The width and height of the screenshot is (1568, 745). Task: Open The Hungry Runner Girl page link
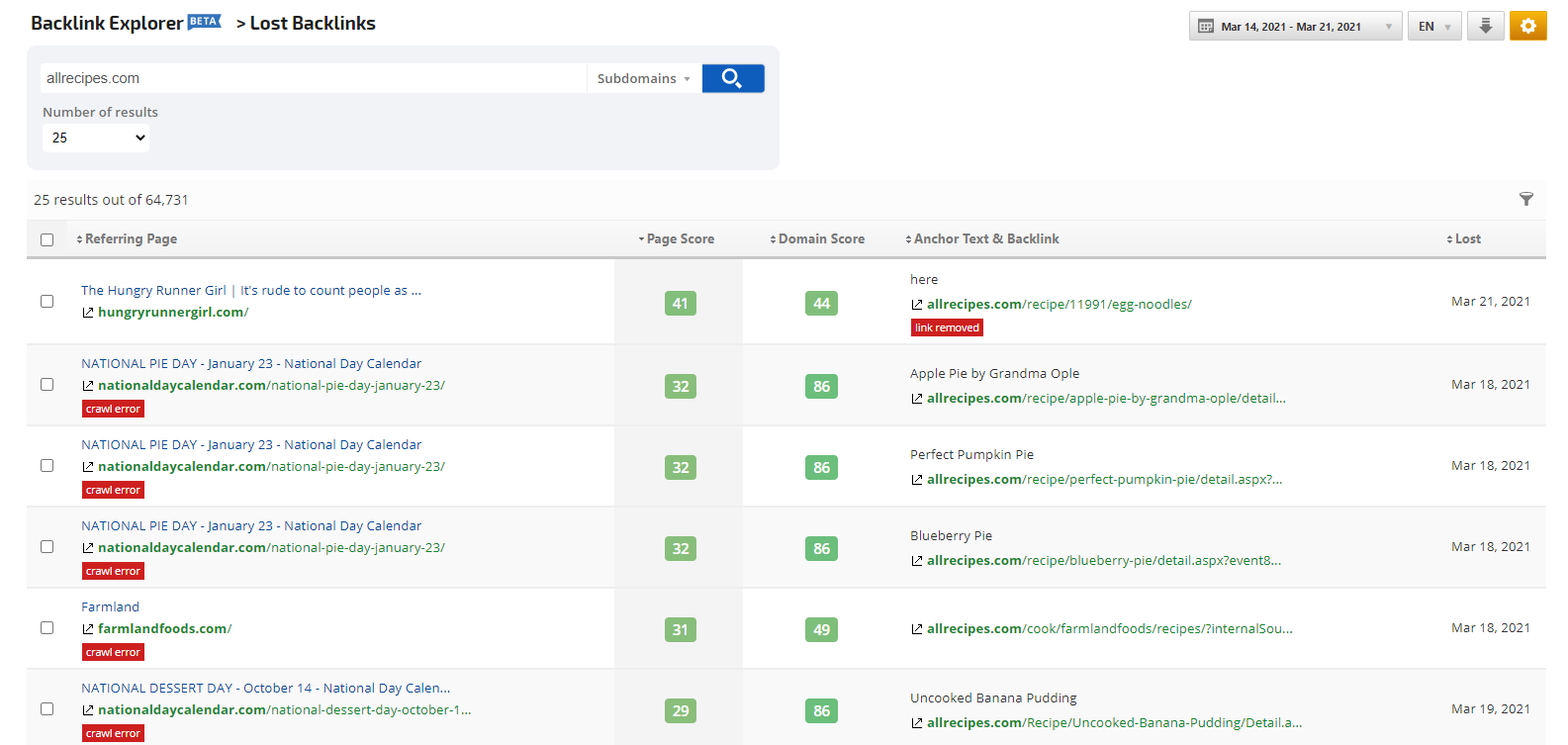[x=153, y=290]
